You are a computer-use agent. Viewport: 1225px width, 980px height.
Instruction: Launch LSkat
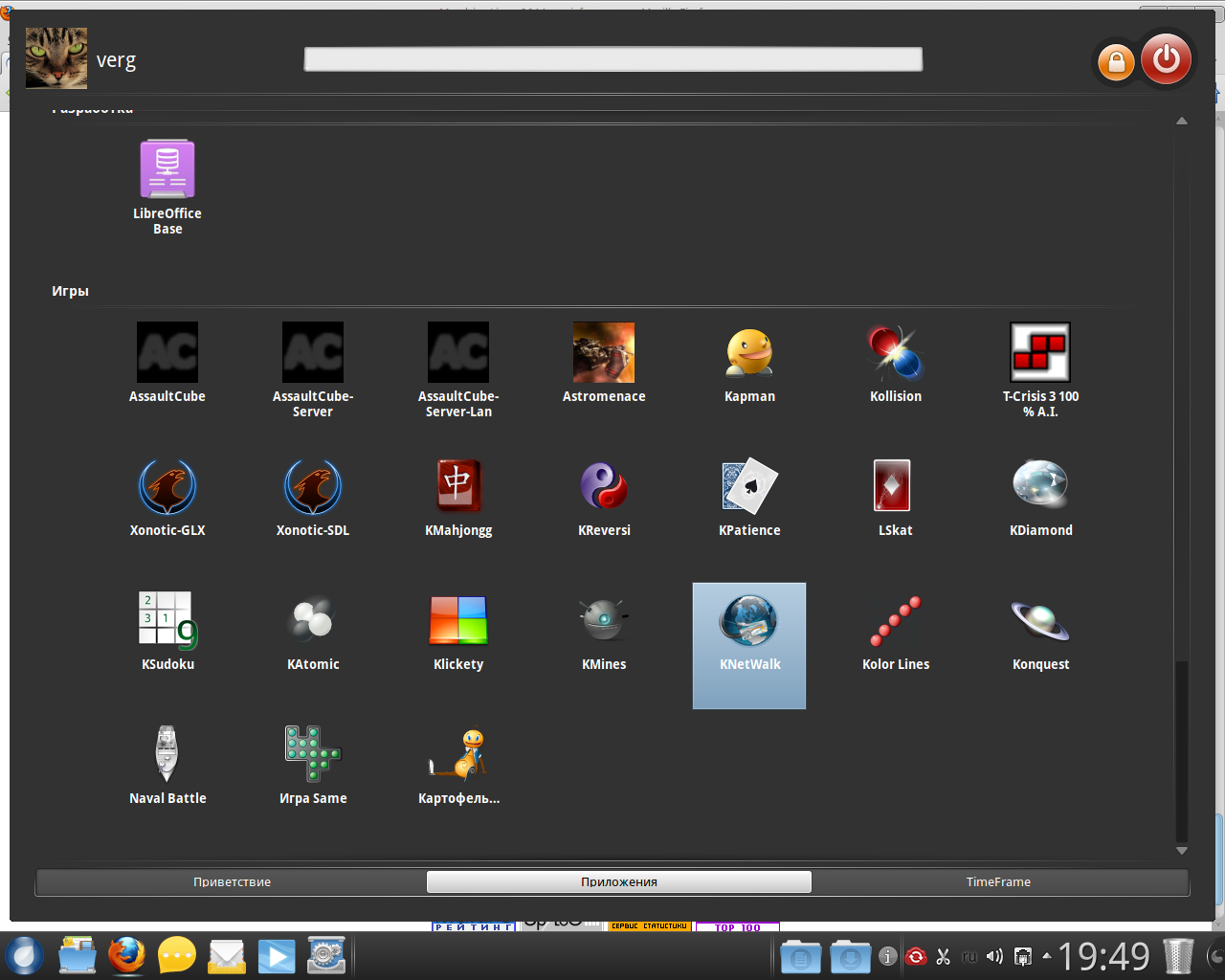coord(895,498)
